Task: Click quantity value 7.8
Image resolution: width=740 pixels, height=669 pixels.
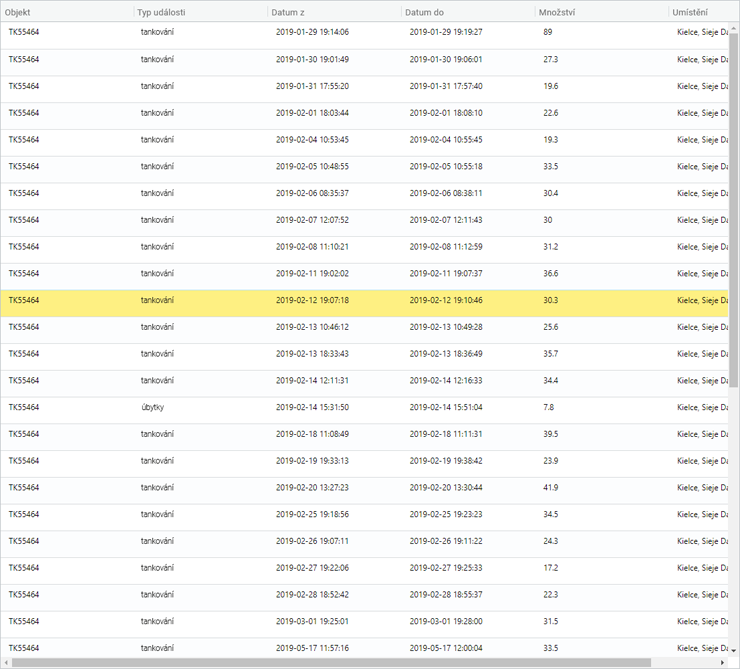Action: (548, 407)
